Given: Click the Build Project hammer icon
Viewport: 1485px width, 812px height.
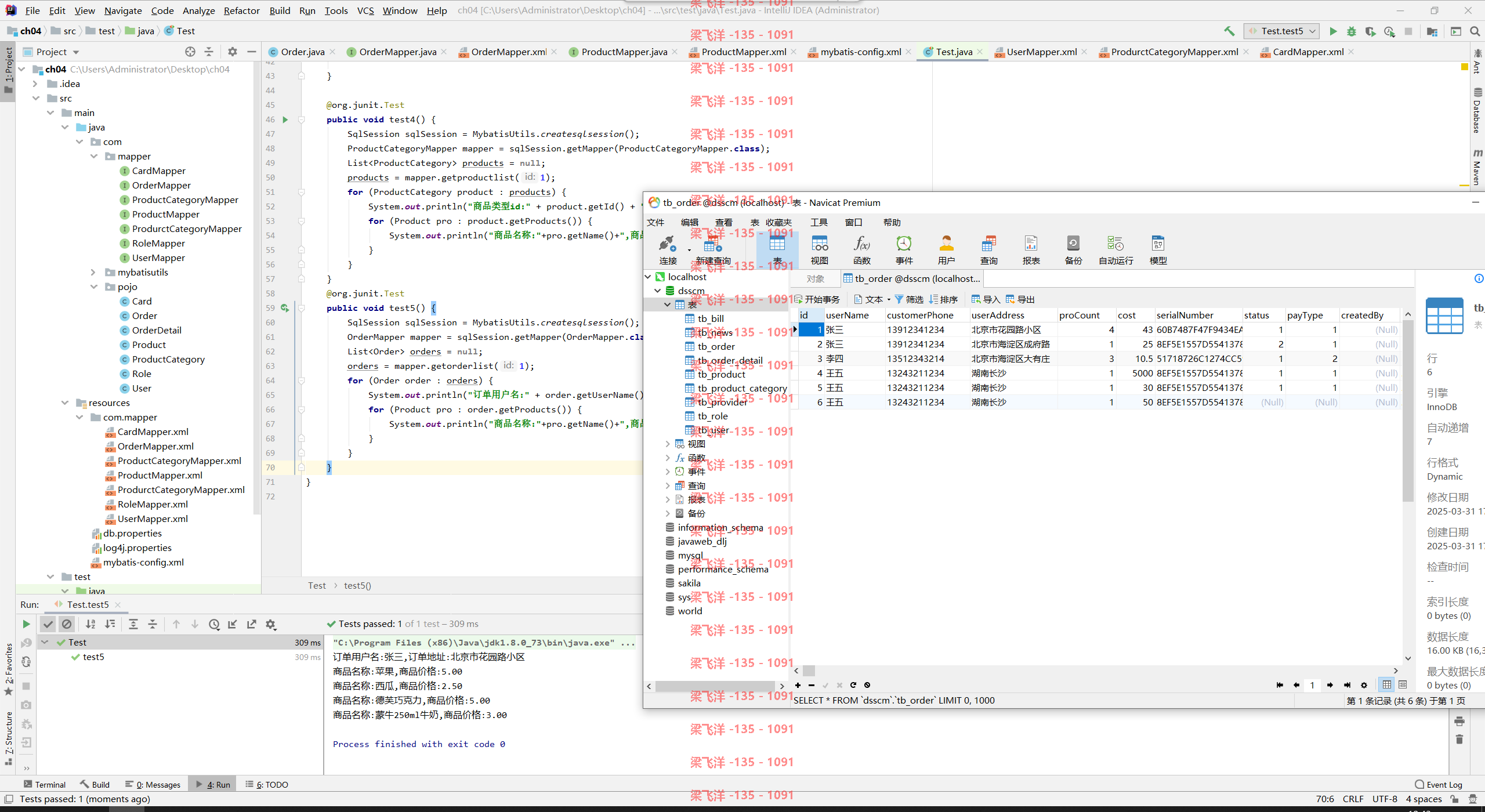Looking at the screenshot, I should (x=1229, y=31).
